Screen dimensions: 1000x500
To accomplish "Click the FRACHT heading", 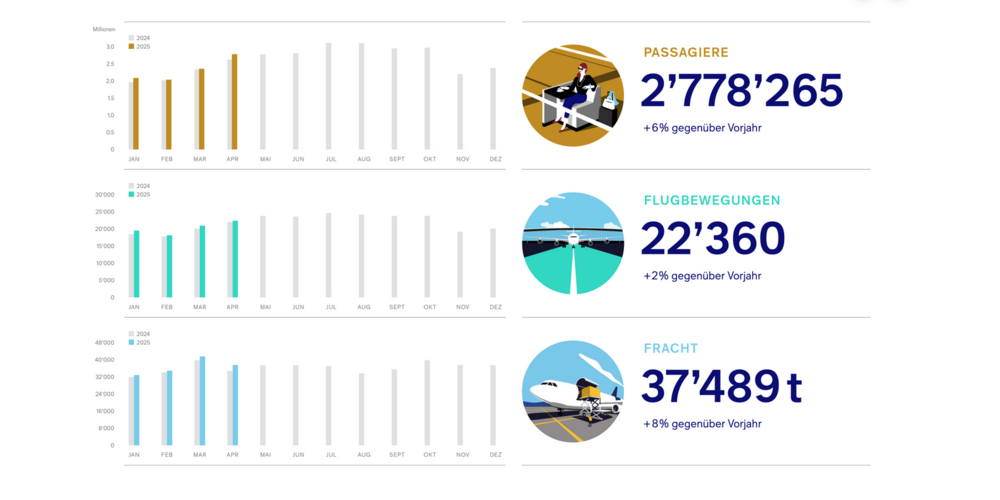I will point(671,349).
